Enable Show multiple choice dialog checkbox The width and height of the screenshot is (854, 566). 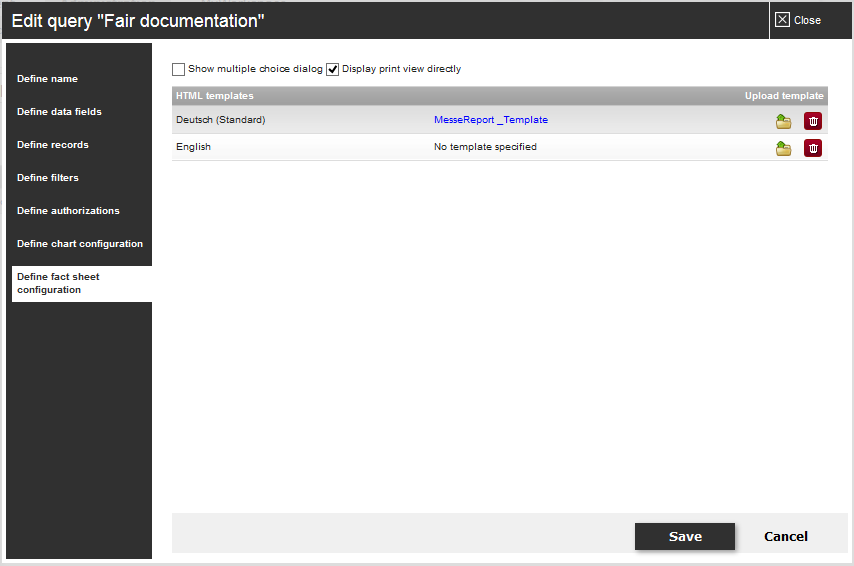178,69
